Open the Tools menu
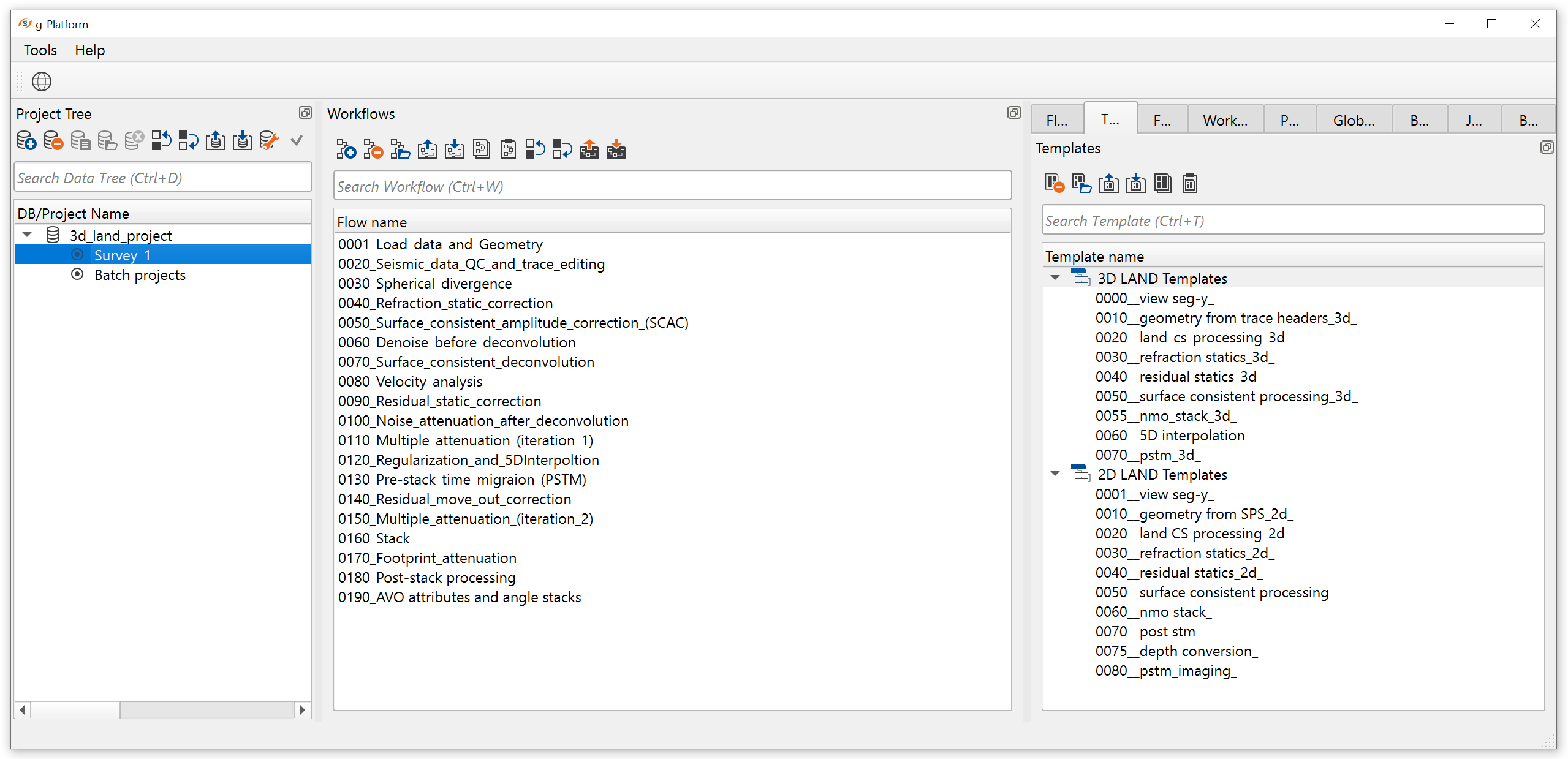Image resolution: width=1568 pixels, height=759 pixels. click(40, 50)
